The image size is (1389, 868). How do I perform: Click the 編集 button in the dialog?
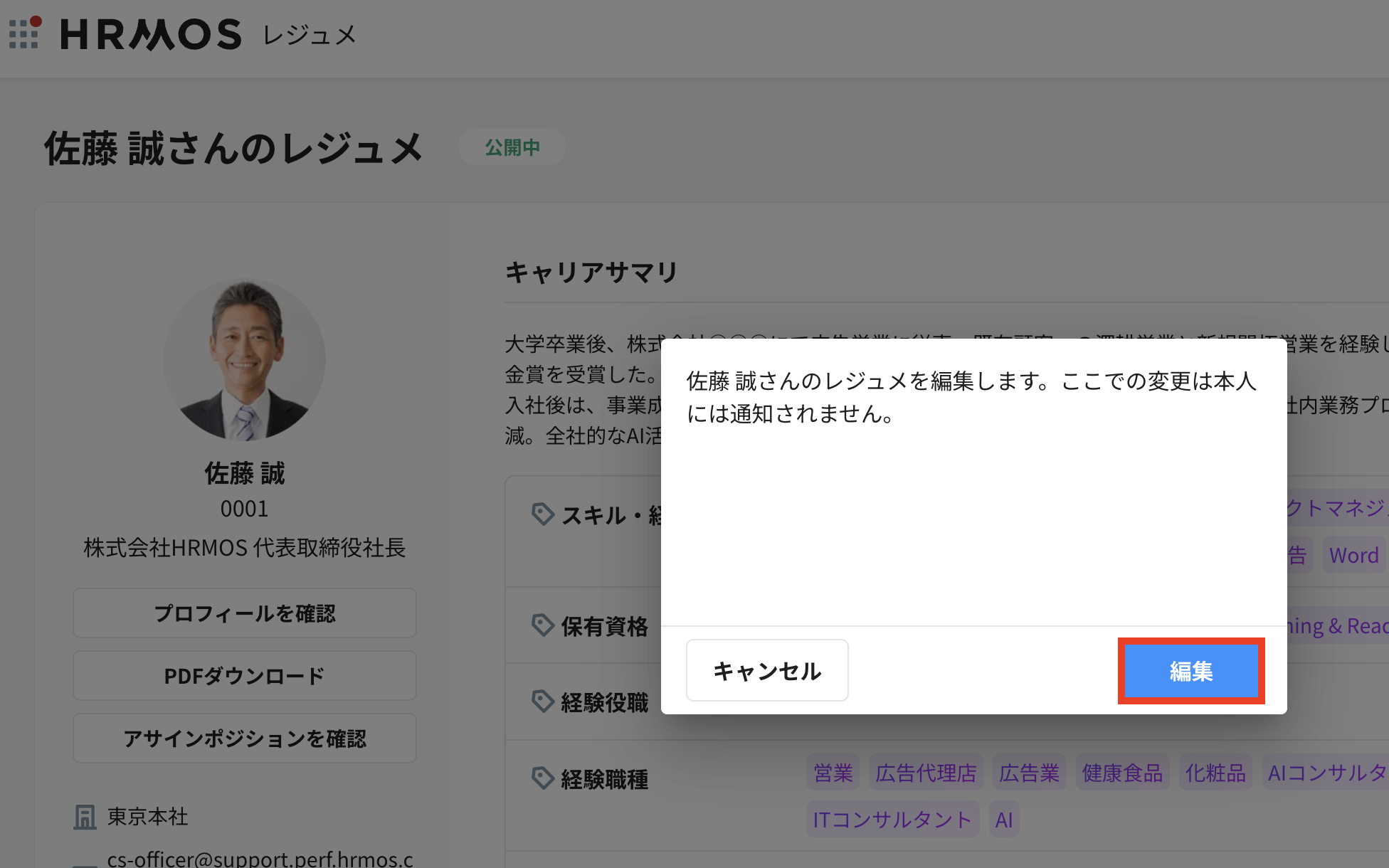click(1190, 669)
